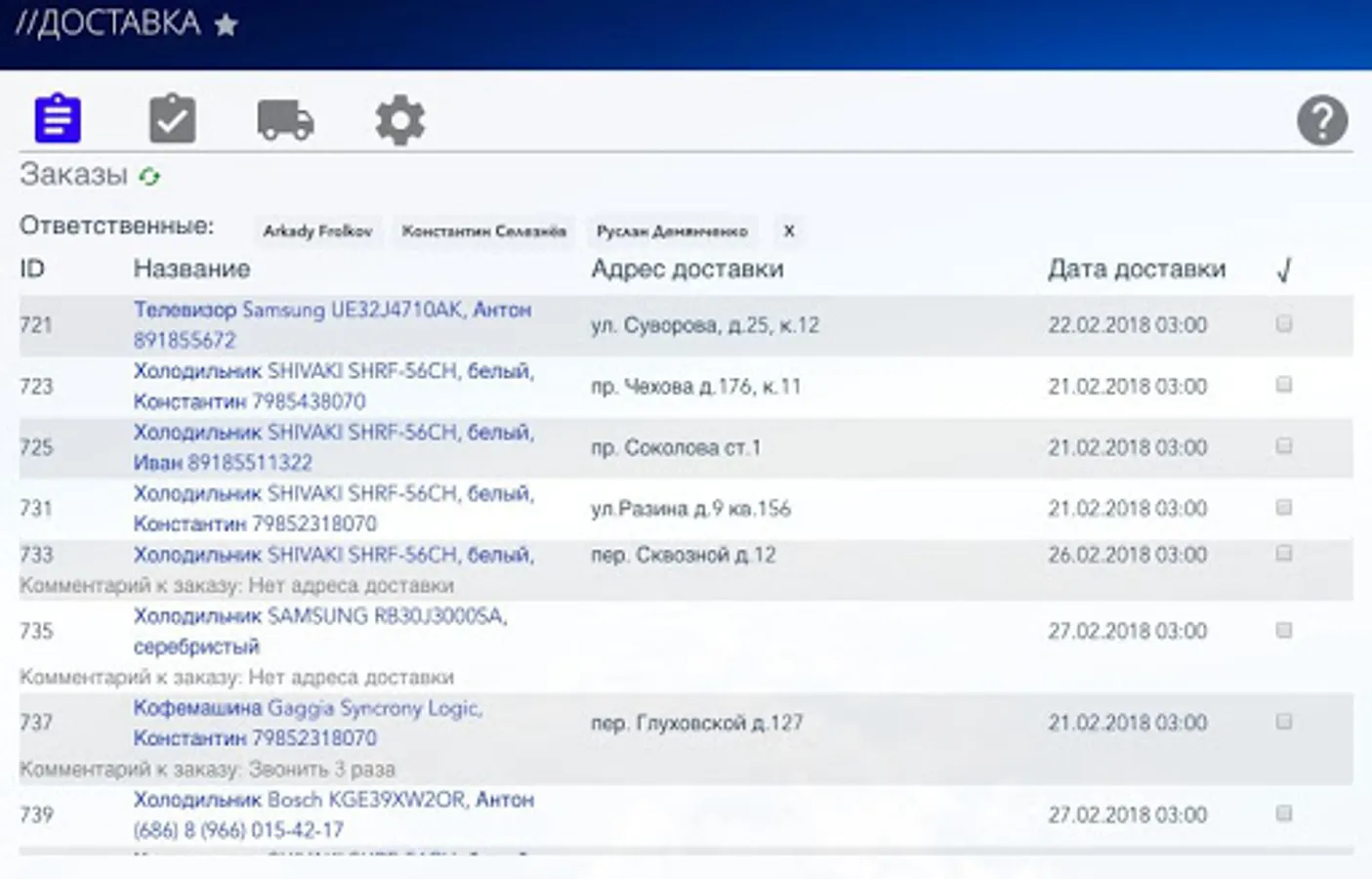1372x879 pixels.
Task: Click the Название column header
Action: (x=192, y=269)
